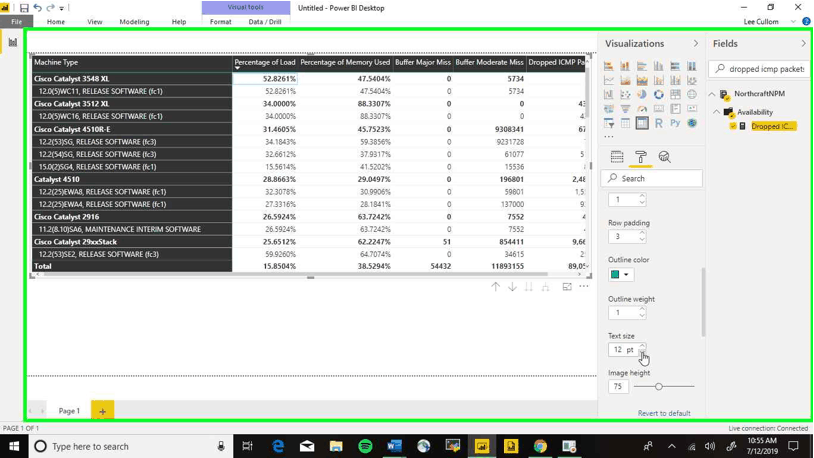This screenshot has width=814, height=458.
Task: Open the Customize Quick Access Toolbar dropdown
Action: 62,8
